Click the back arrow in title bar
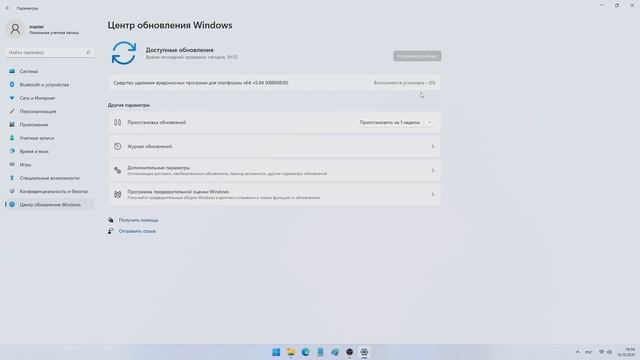The image size is (640, 360). (7, 8)
